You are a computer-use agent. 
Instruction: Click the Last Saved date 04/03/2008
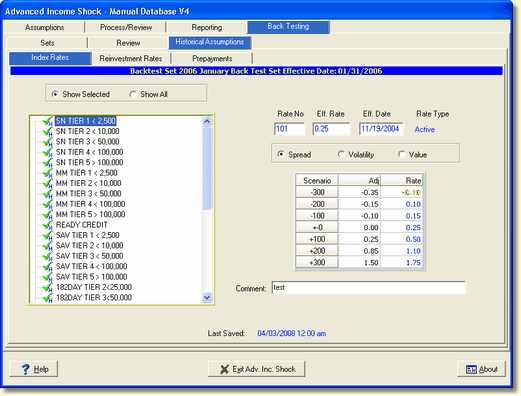click(292, 333)
